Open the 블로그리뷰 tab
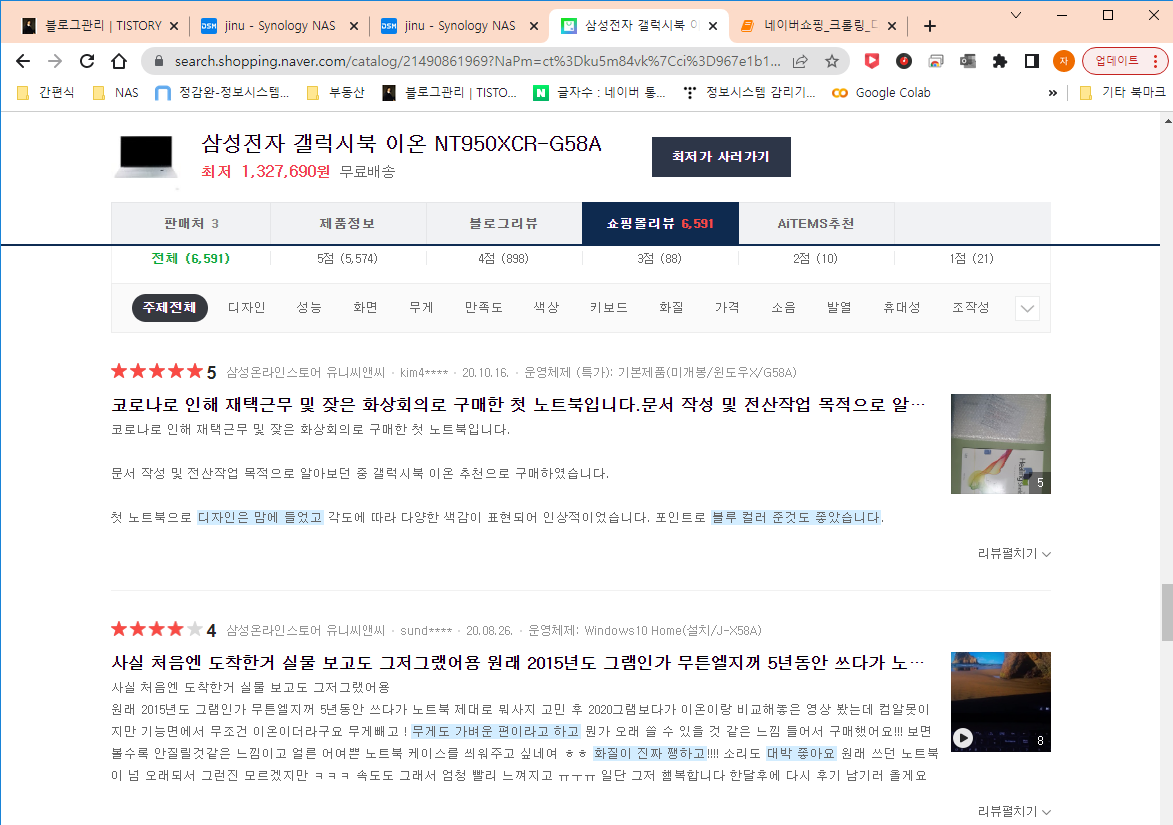 coord(503,223)
